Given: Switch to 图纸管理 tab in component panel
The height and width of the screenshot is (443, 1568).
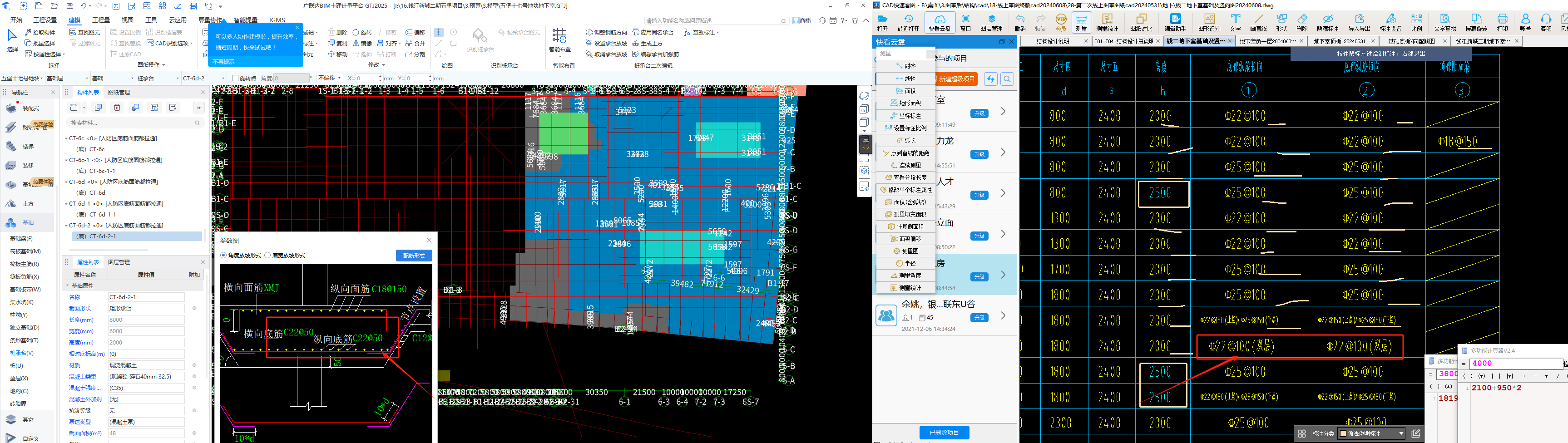Looking at the screenshot, I should 119,92.
